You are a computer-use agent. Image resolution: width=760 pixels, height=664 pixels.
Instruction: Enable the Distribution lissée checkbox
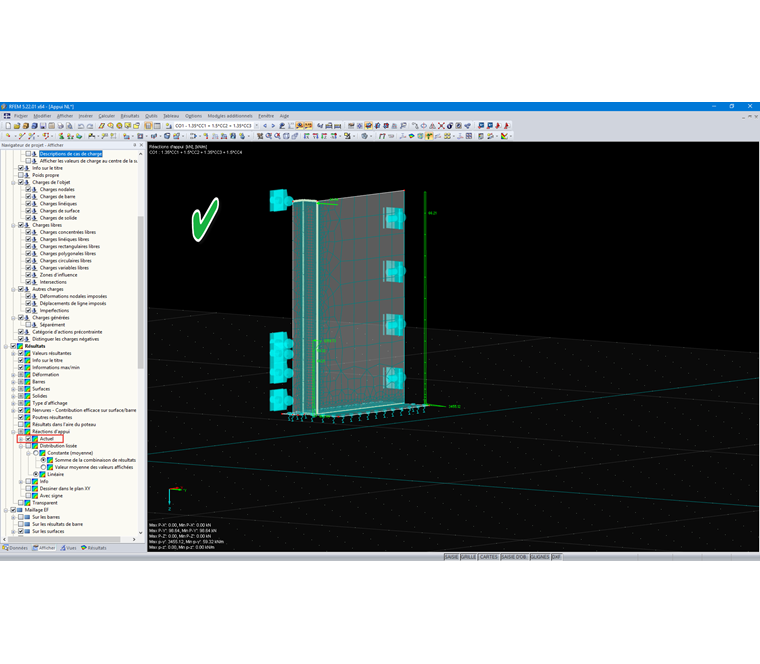point(28,446)
